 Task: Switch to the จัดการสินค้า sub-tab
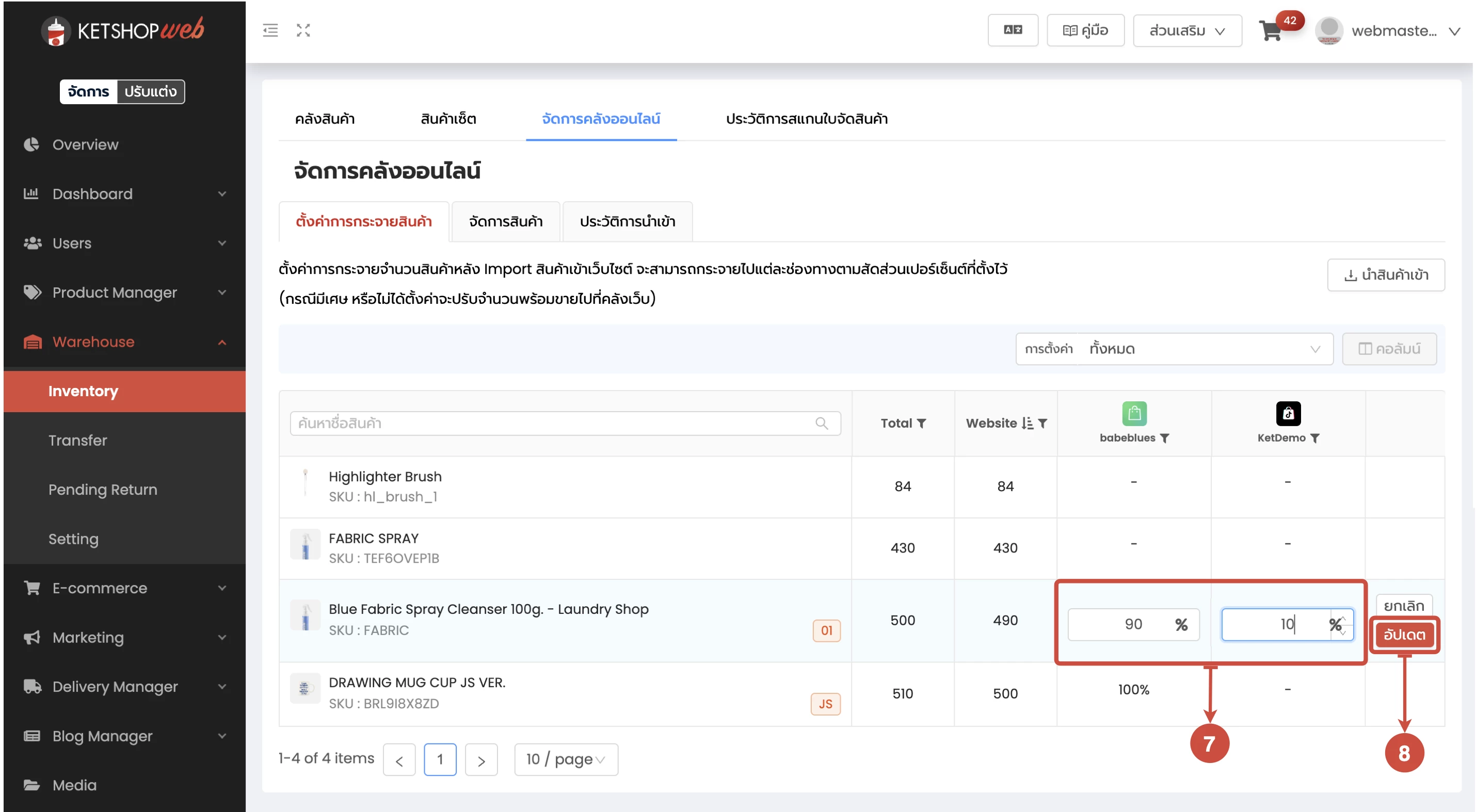505,222
